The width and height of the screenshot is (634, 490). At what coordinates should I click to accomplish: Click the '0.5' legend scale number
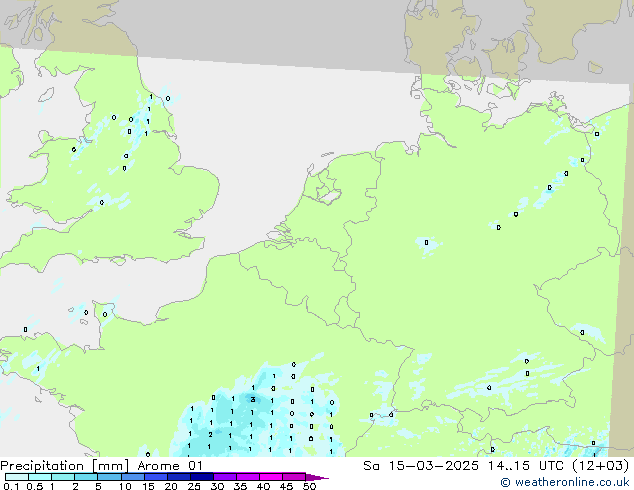(35, 486)
